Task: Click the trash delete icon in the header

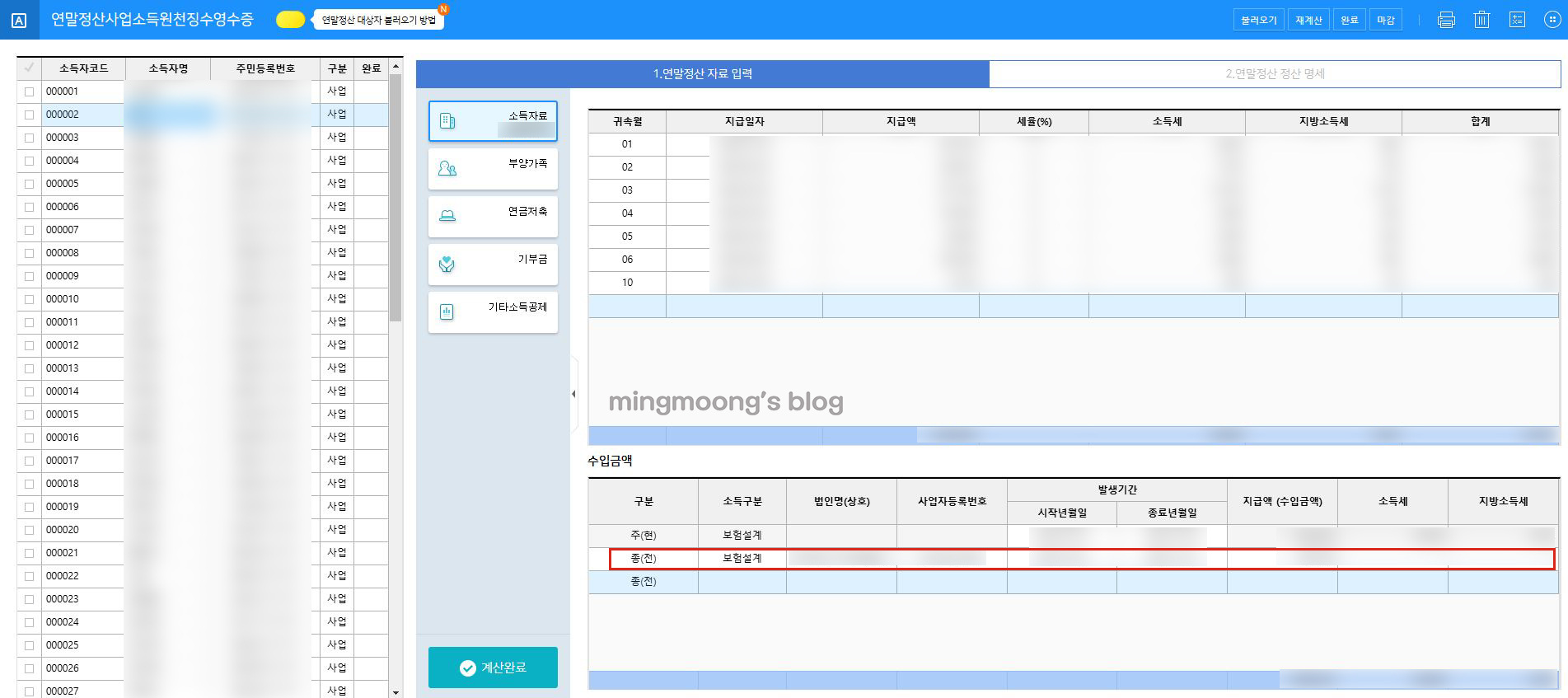Action: pos(1481,20)
